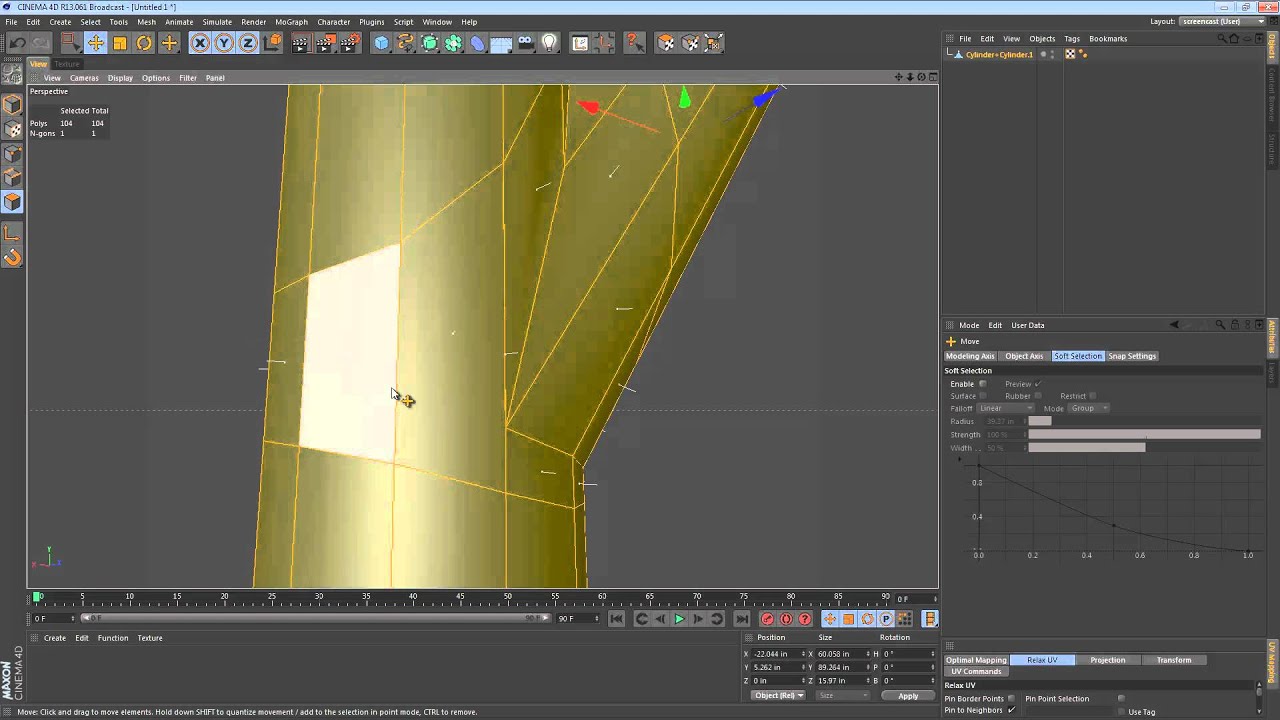Click Render View clapperboard icon

[301, 43]
